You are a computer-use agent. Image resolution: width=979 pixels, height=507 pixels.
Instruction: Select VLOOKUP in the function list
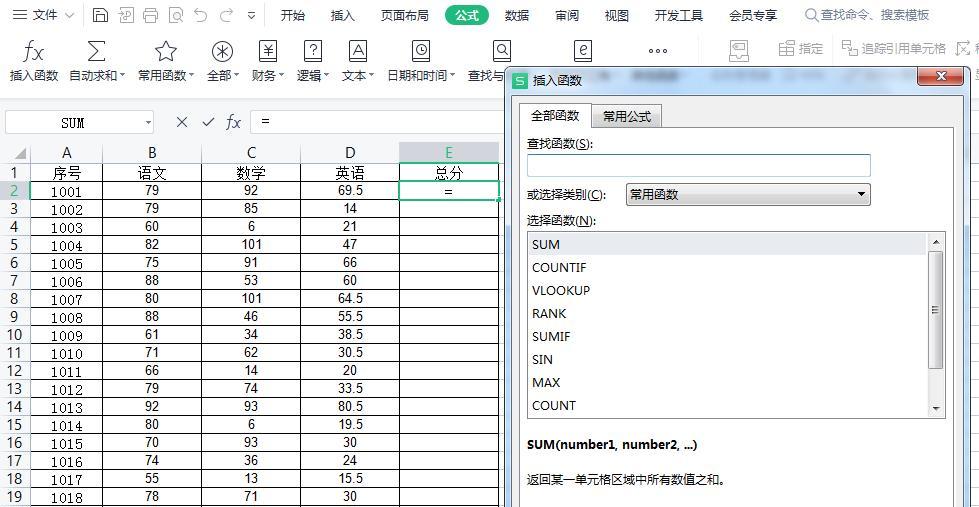pos(727,291)
